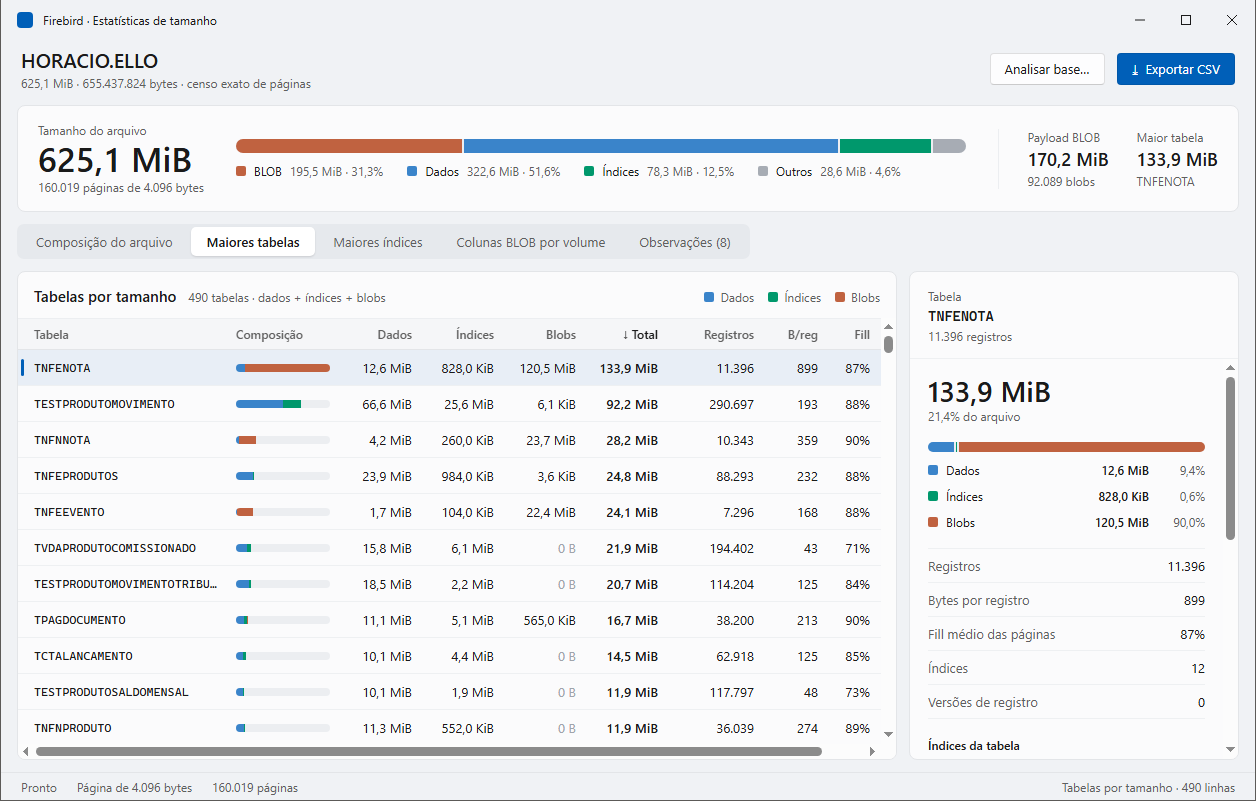The width and height of the screenshot is (1256, 801).
Task: Toggle sort on the Total column header
Action: pos(640,335)
